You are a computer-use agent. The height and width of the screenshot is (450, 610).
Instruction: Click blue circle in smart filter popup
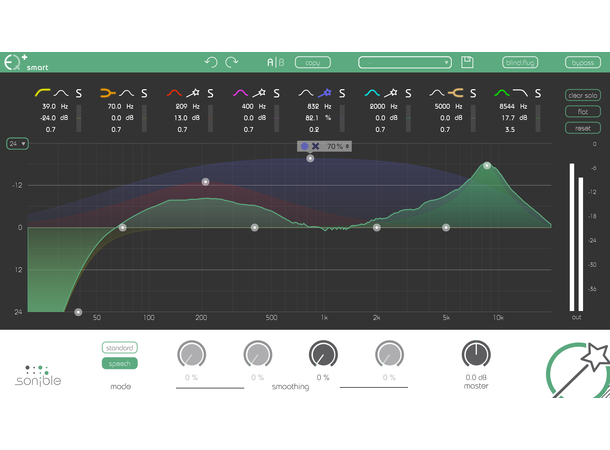pos(305,146)
